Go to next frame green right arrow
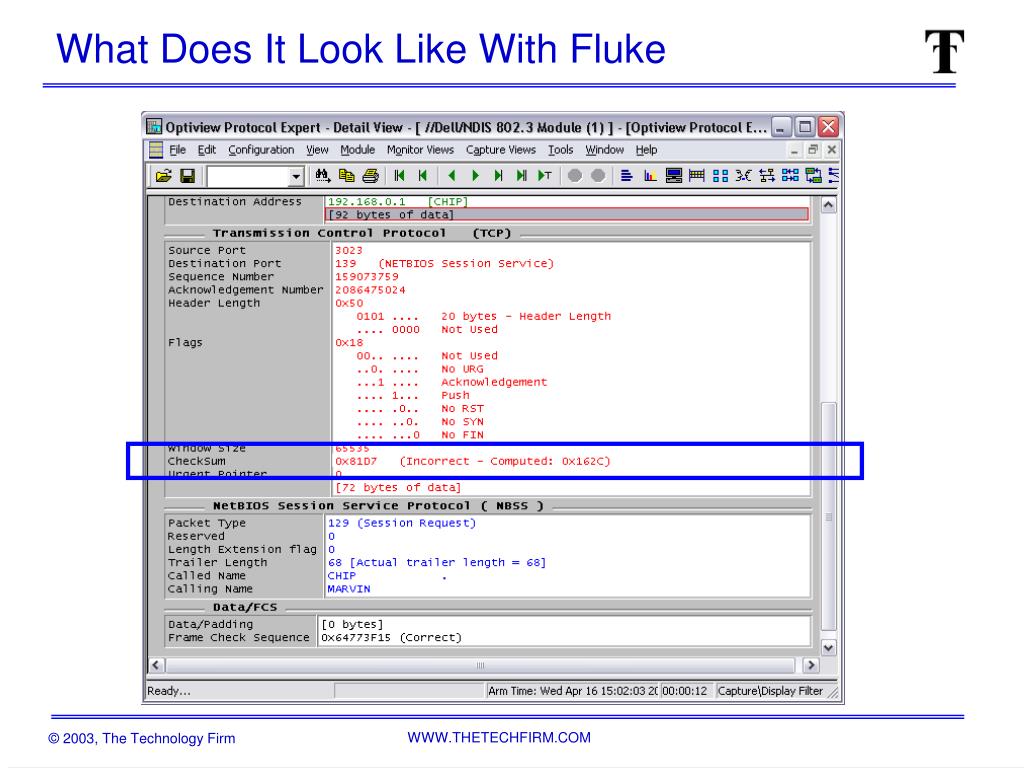Viewport: 1024px width, 768px height. [x=475, y=176]
